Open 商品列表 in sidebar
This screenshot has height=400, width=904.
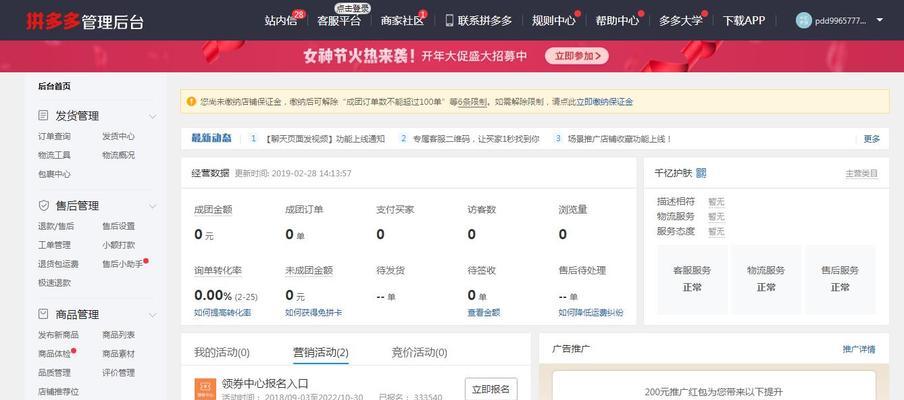point(119,335)
